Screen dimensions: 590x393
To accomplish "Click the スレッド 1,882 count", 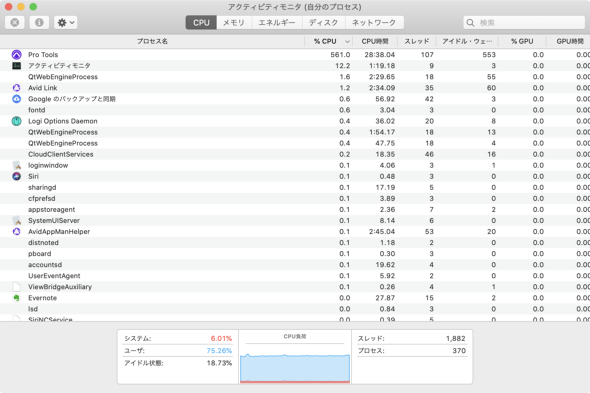I will click(x=456, y=338).
